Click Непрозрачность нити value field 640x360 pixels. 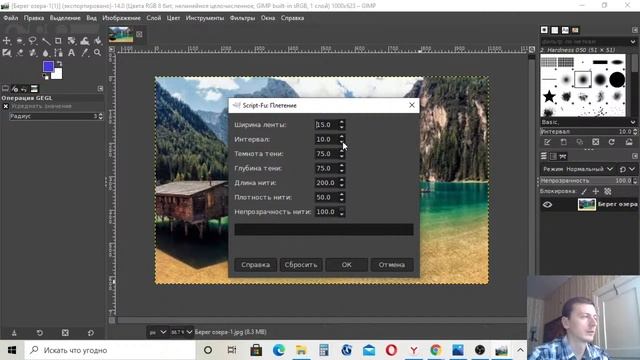326,212
